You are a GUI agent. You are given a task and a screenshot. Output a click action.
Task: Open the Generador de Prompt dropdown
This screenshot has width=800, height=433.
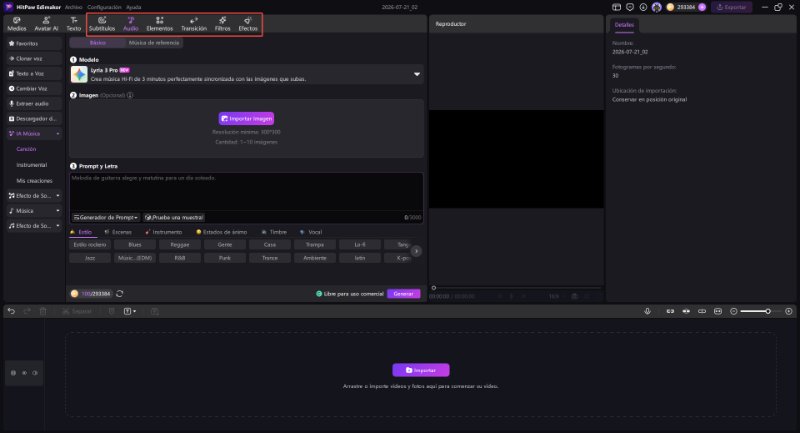click(106, 217)
